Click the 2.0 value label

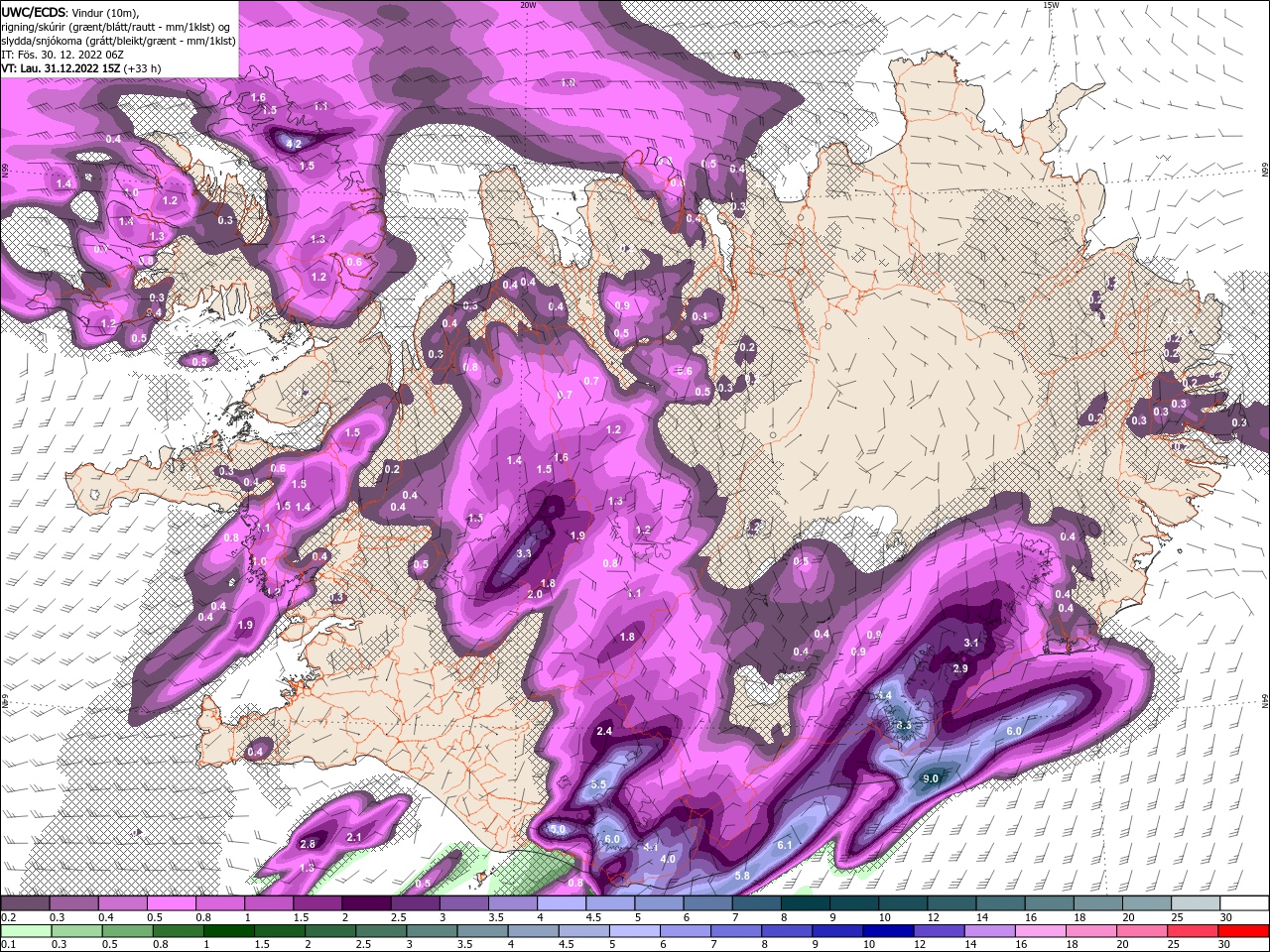(534, 593)
